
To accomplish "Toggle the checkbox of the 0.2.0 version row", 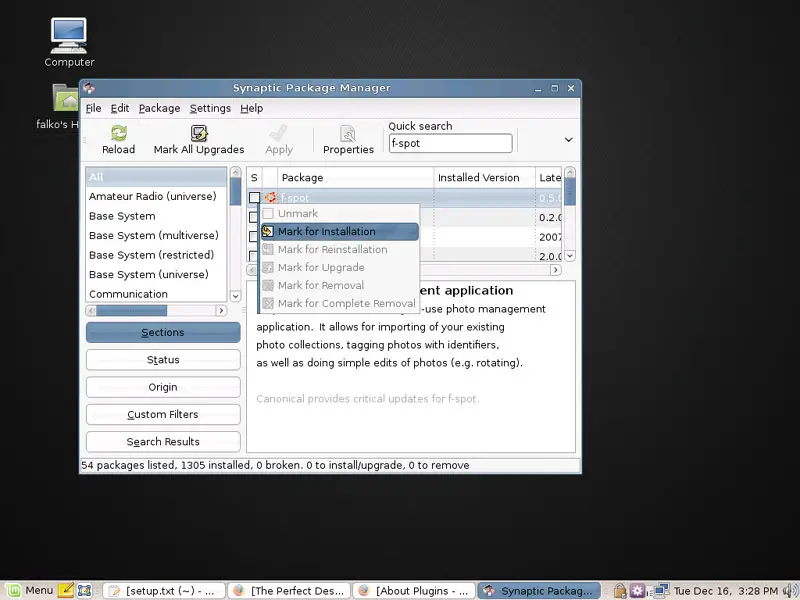I will (254, 217).
